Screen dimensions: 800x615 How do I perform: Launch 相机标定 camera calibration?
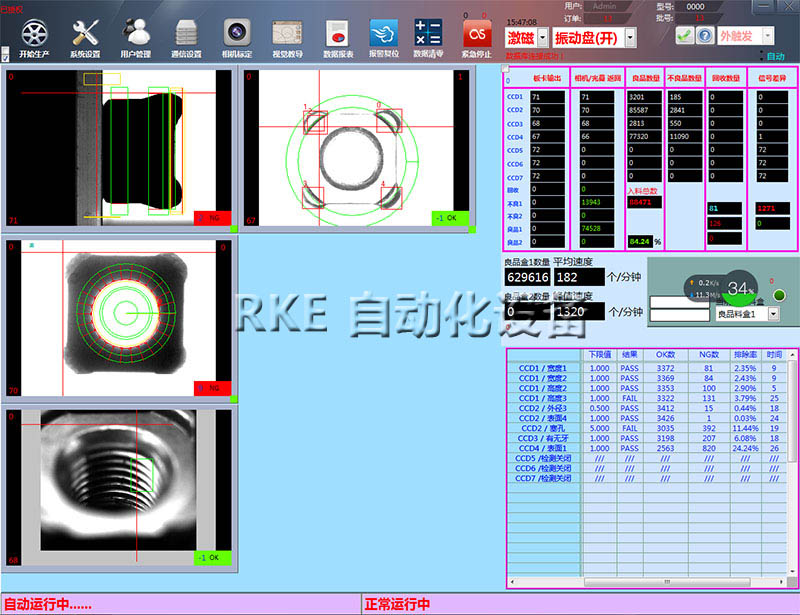point(237,32)
